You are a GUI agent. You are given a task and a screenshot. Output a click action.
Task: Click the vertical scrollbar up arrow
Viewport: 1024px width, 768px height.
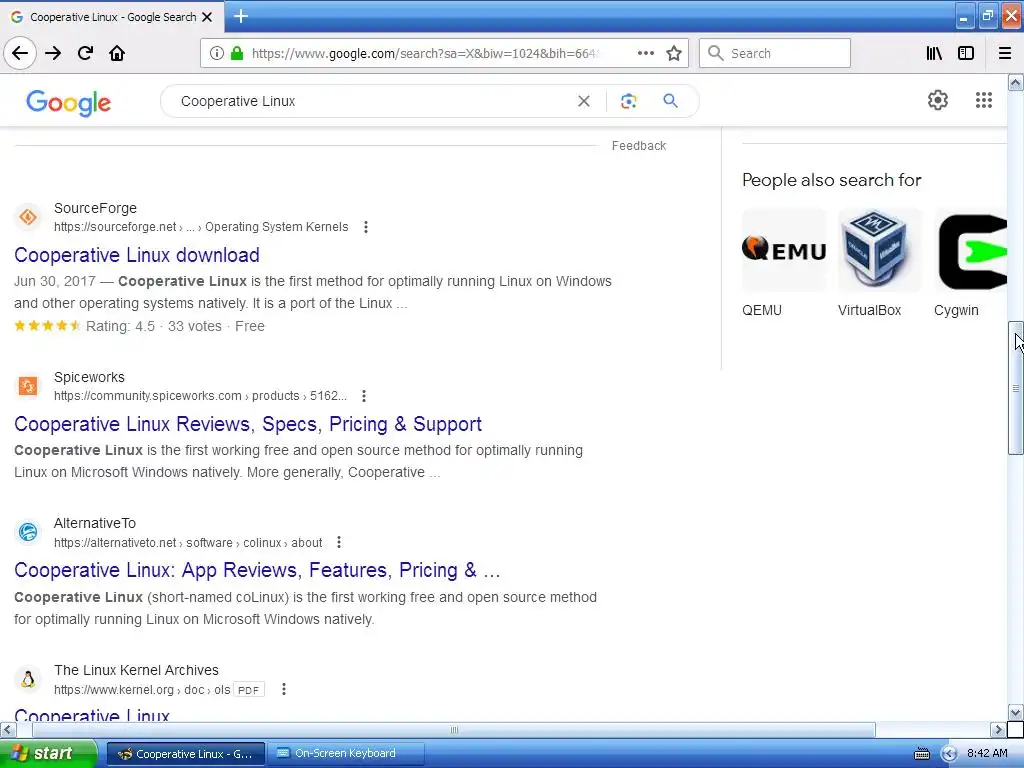click(x=1015, y=82)
